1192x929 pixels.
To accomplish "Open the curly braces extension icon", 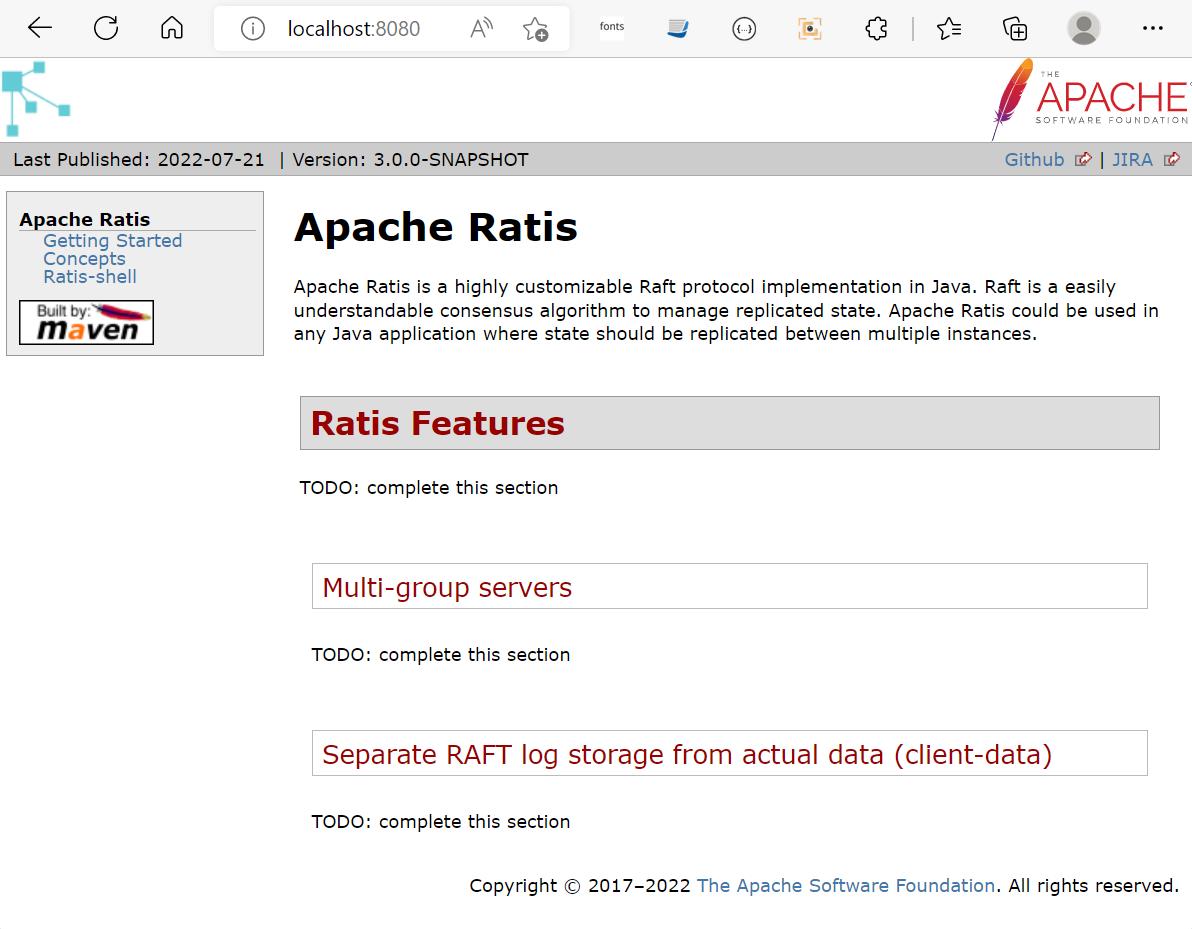I will point(743,29).
